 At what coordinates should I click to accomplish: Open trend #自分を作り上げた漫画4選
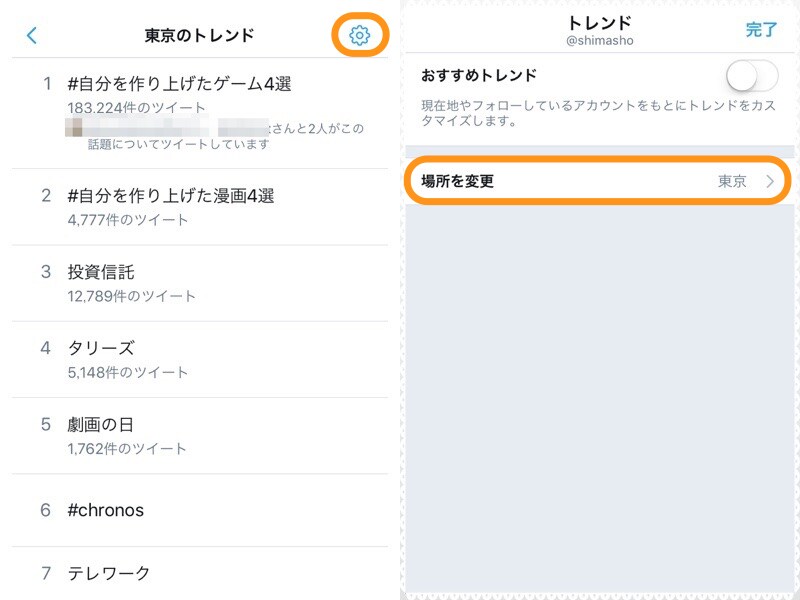(171, 196)
